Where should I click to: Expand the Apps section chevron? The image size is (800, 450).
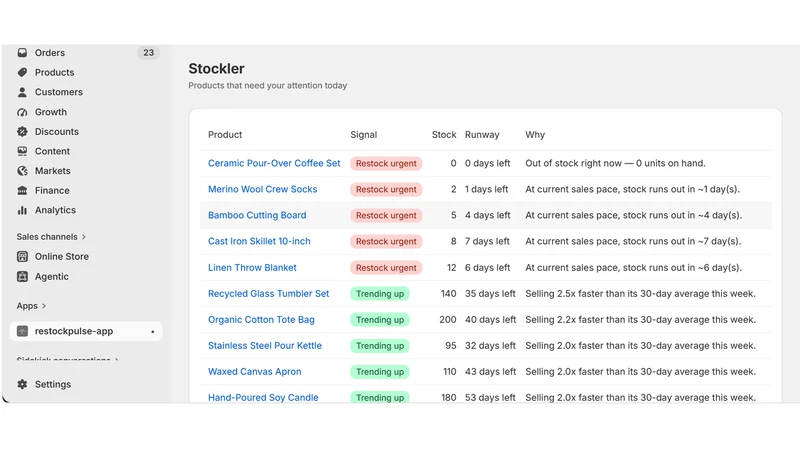44,306
